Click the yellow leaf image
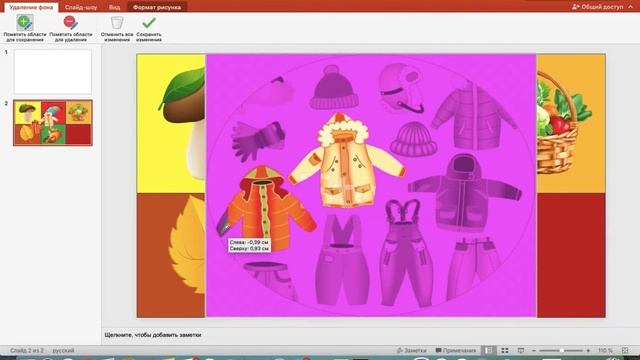This screenshot has height=360, width=640. pos(187,244)
